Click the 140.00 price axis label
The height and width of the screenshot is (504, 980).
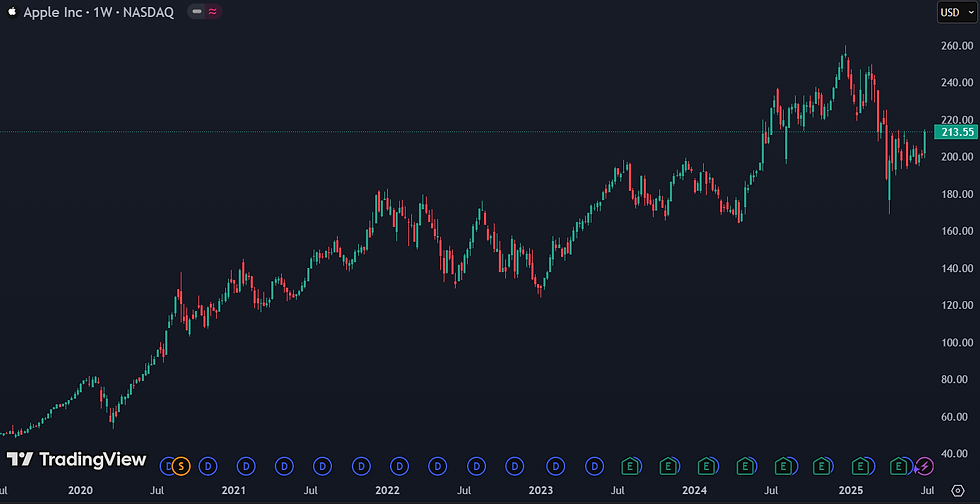click(957, 268)
